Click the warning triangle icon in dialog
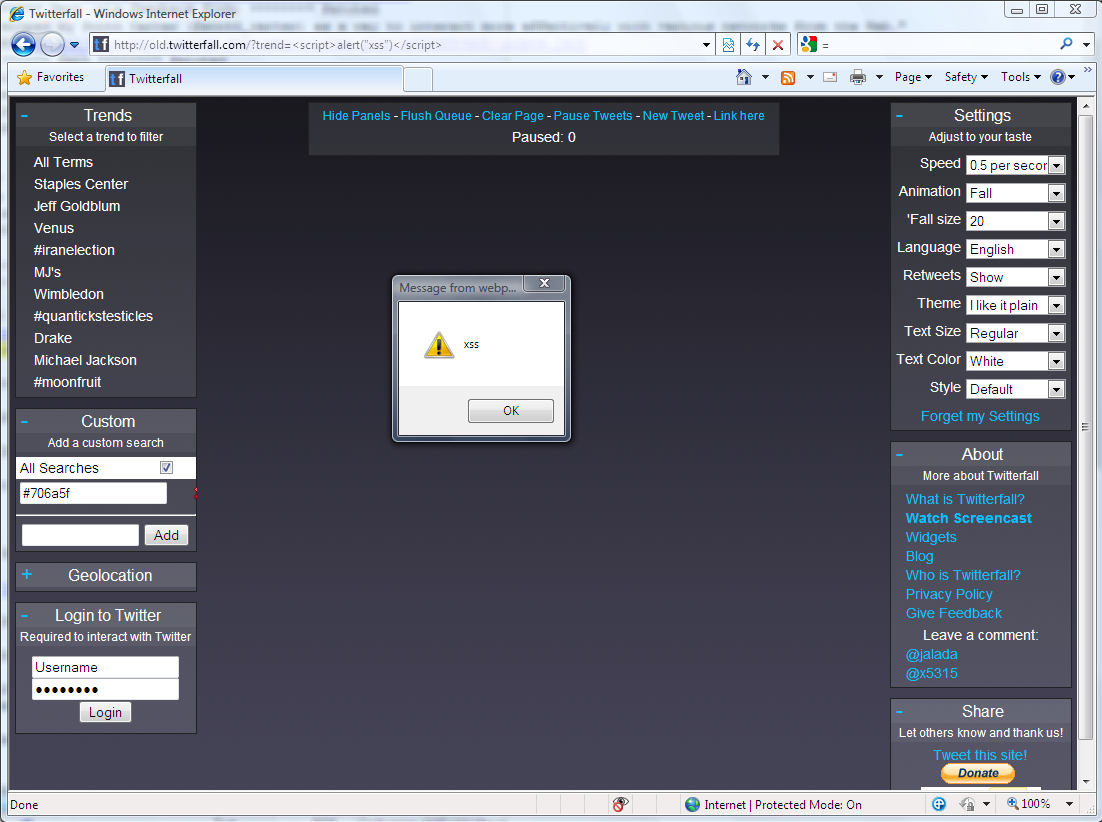The image size is (1102, 822). coord(439,345)
